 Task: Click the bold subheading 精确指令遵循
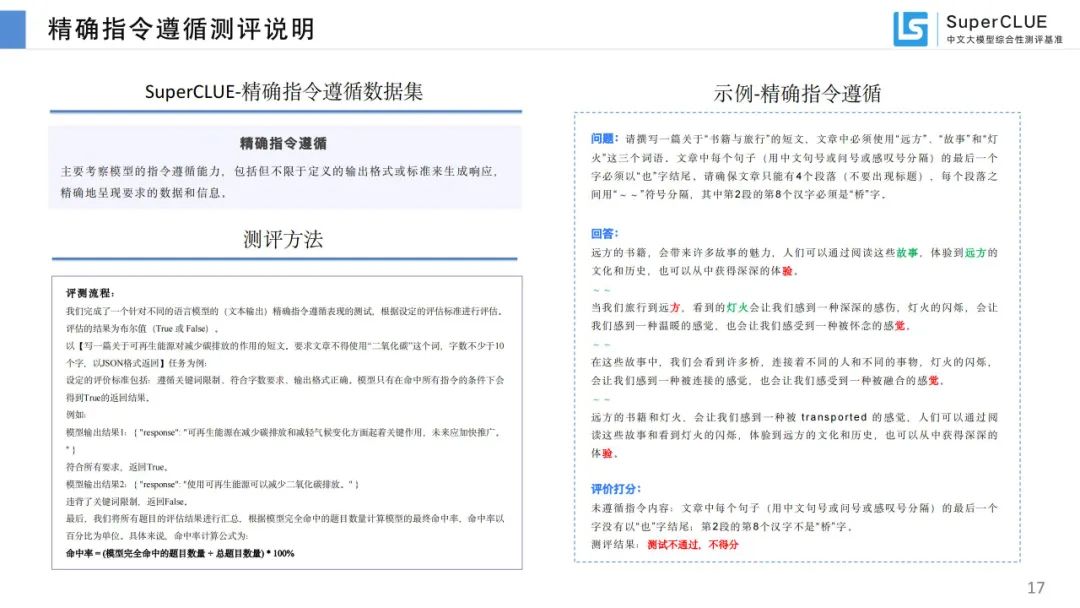[x=283, y=143]
